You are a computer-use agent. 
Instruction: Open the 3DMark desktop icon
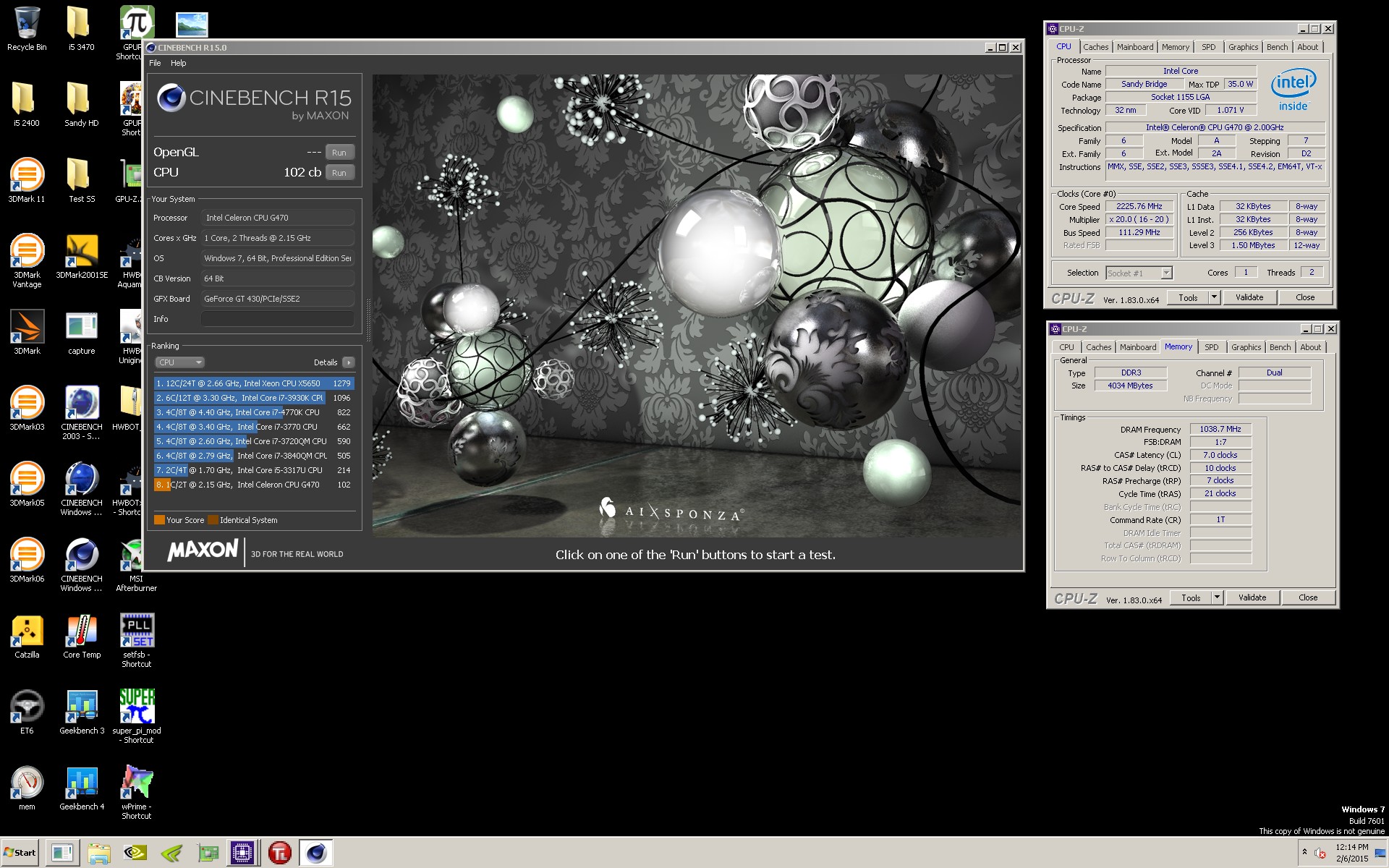(x=27, y=333)
